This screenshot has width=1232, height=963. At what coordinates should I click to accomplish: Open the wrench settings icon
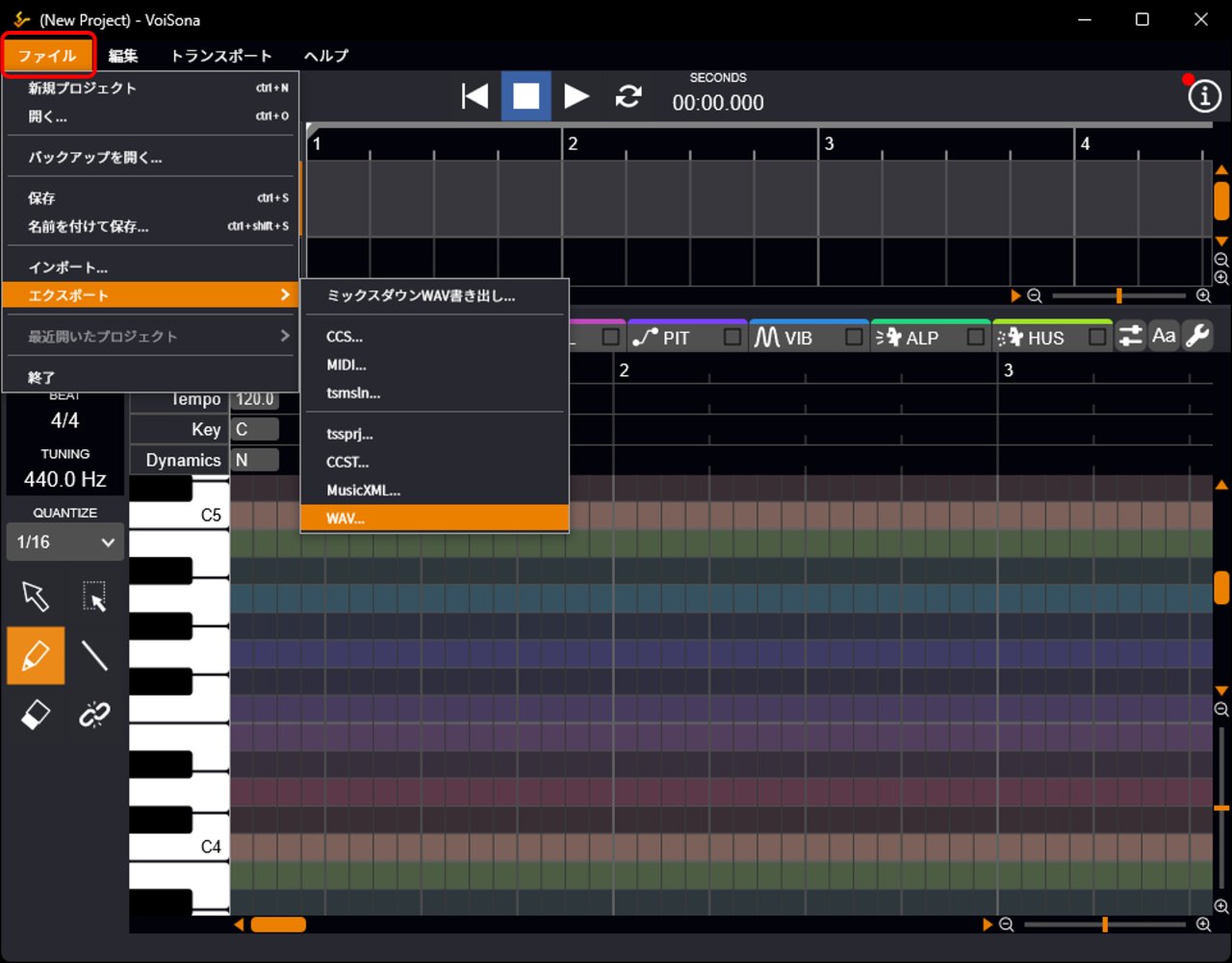(1197, 336)
